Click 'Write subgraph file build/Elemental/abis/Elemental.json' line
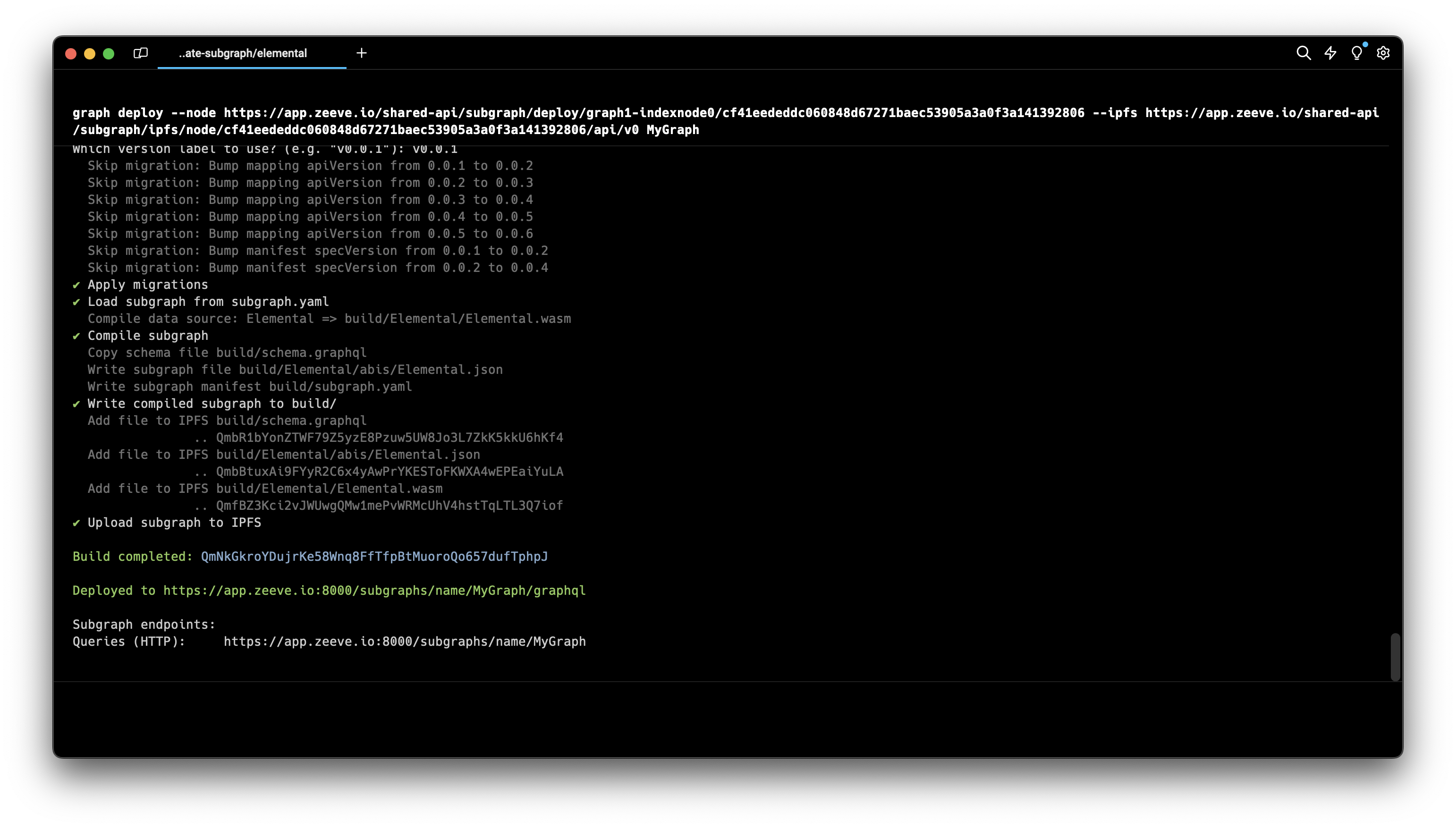 click(295, 370)
